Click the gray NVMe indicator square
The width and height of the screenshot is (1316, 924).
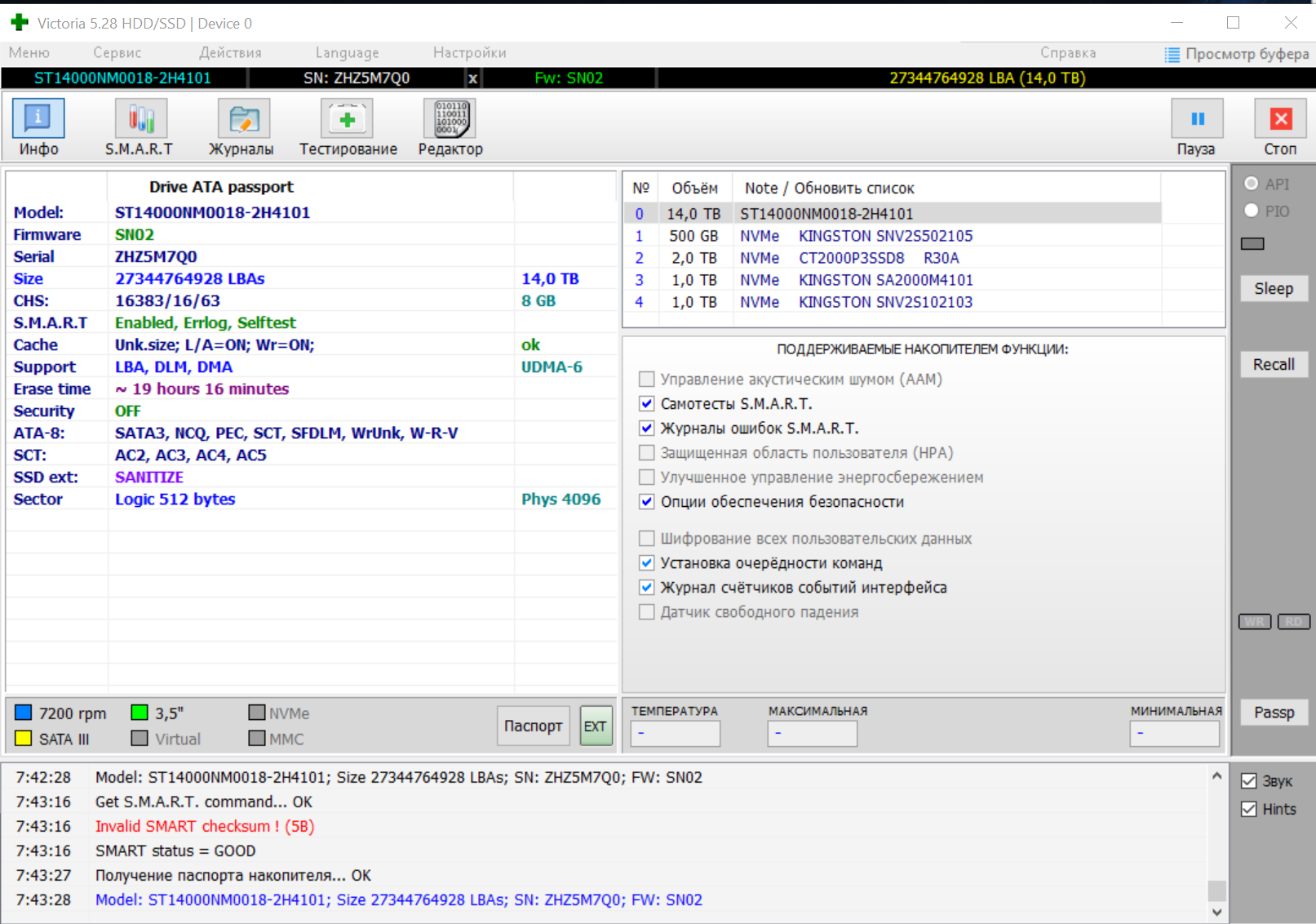pyautogui.click(x=257, y=713)
